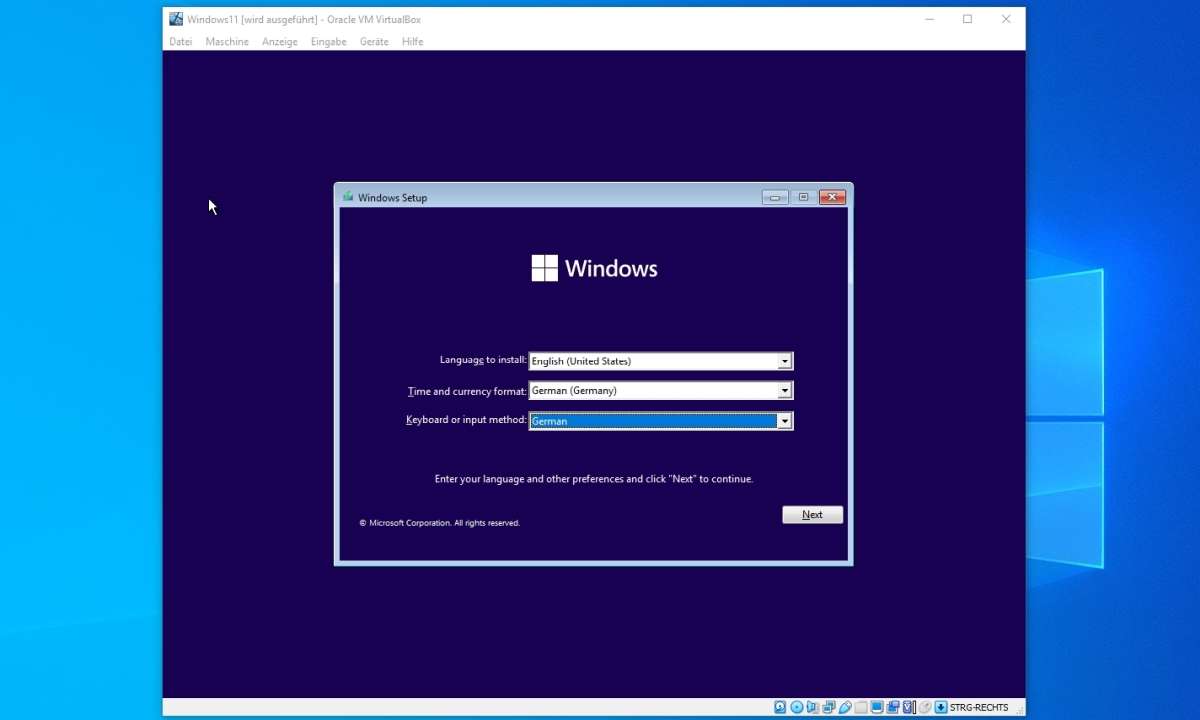Viewport: 1200px width, 720px height.
Task: Open the Geräte menu
Action: (374, 42)
